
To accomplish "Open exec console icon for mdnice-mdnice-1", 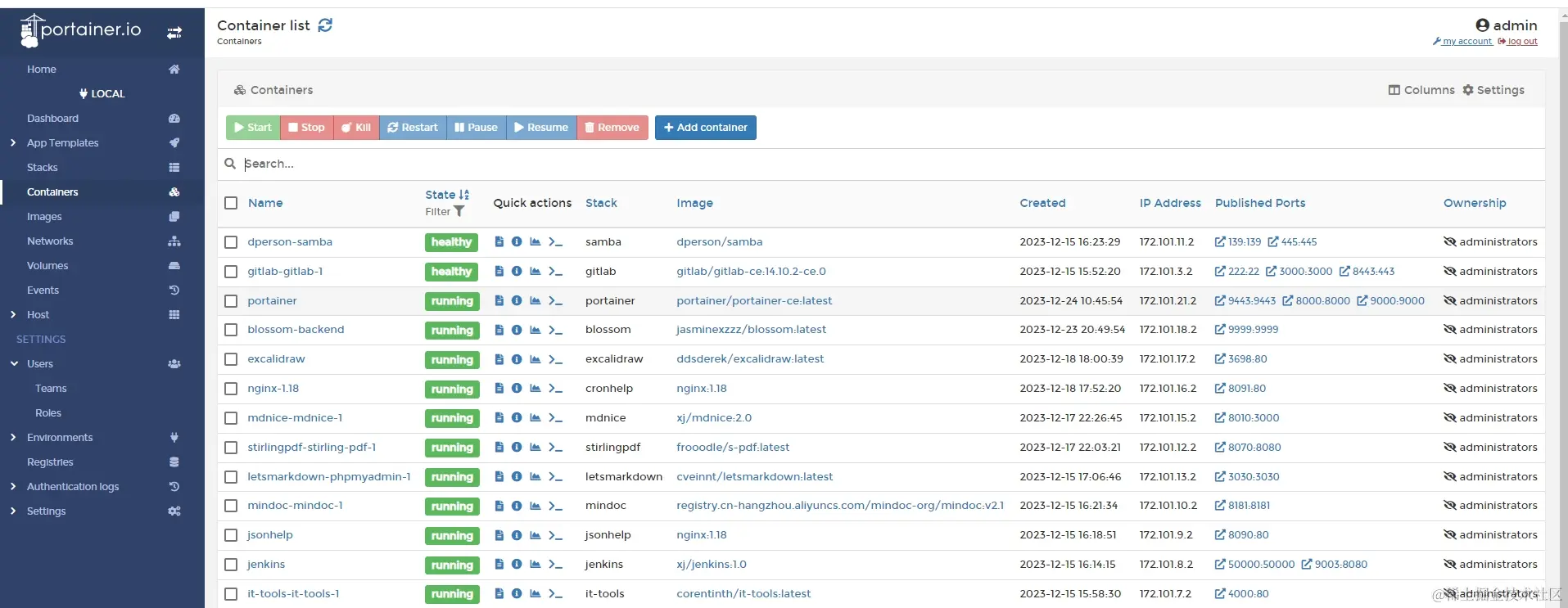I will (556, 418).
